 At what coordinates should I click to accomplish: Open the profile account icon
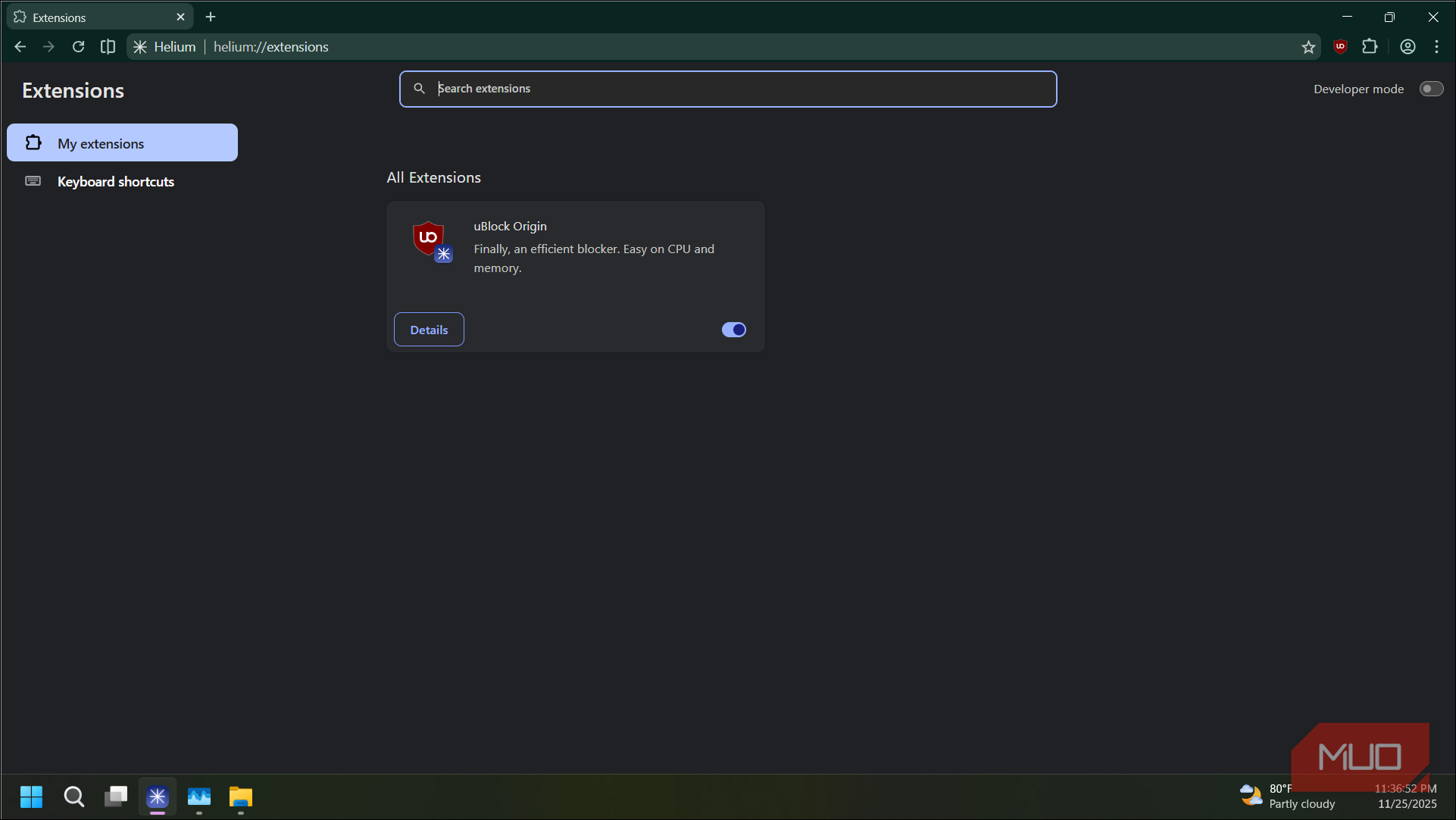tap(1408, 47)
